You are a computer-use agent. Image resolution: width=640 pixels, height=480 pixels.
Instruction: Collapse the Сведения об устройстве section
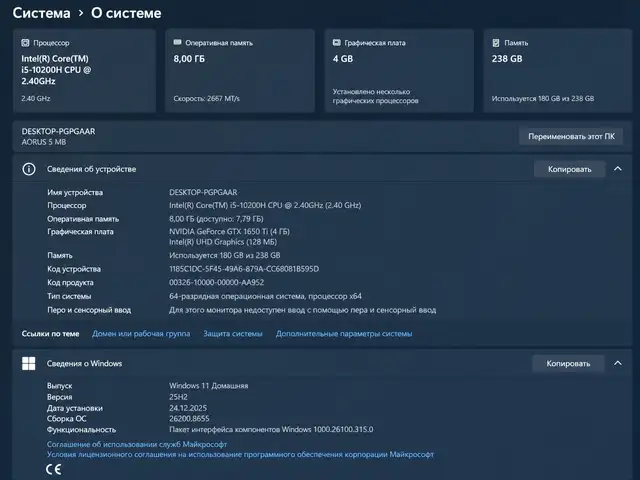click(618, 169)
